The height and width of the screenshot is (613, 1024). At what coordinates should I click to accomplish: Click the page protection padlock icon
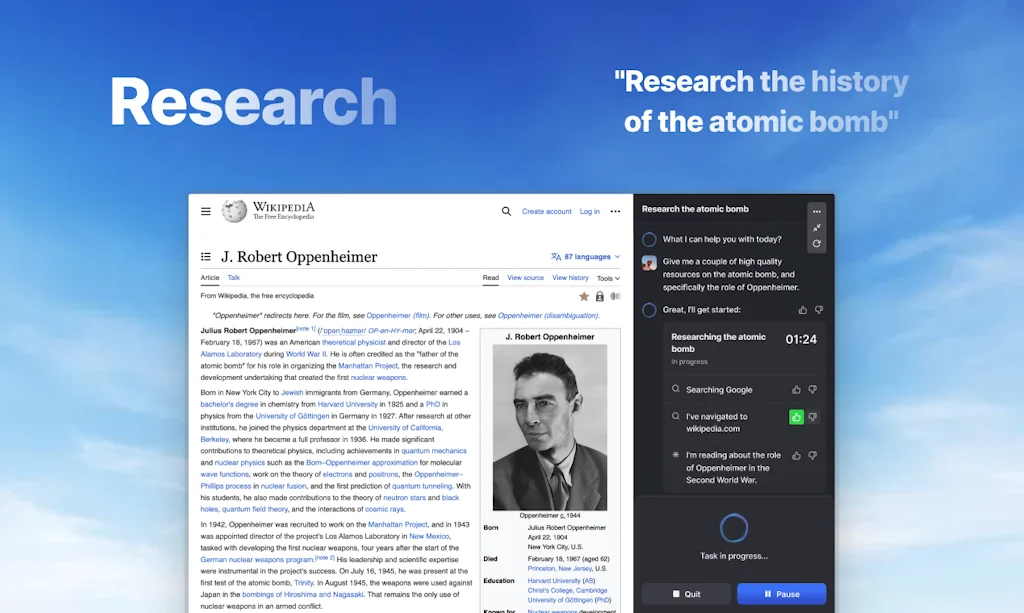coord(600,296)
